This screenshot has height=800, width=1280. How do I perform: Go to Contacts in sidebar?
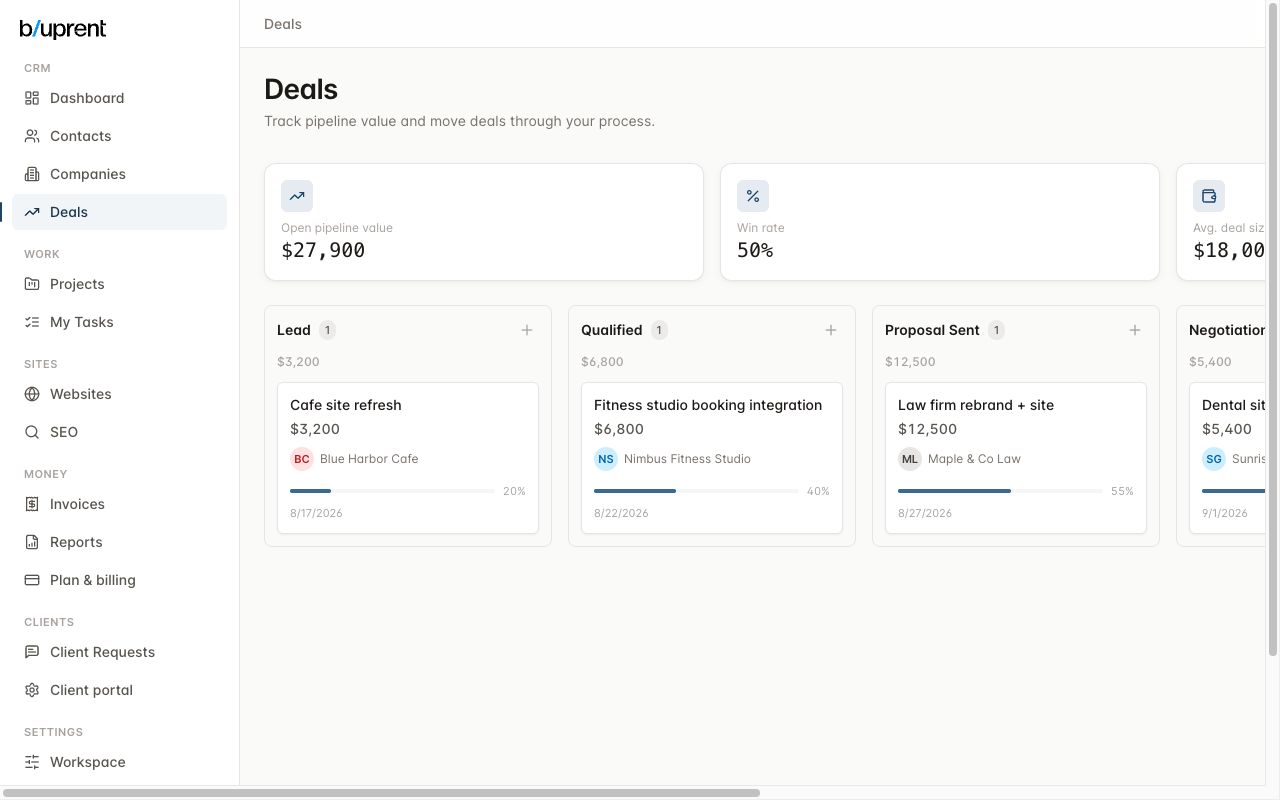tap(119, 136)
